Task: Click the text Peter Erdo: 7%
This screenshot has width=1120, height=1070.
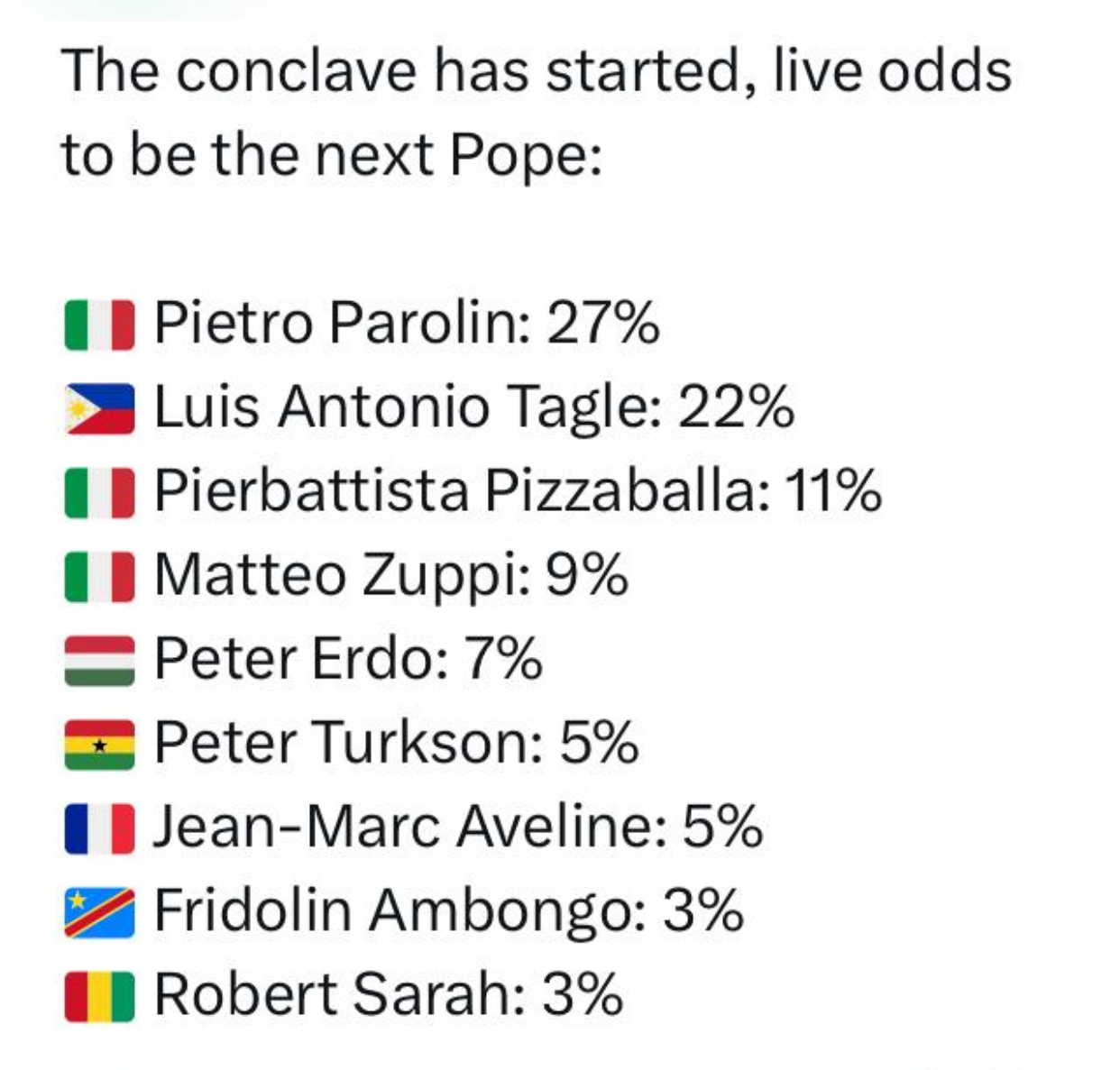Action: (348, 659)
